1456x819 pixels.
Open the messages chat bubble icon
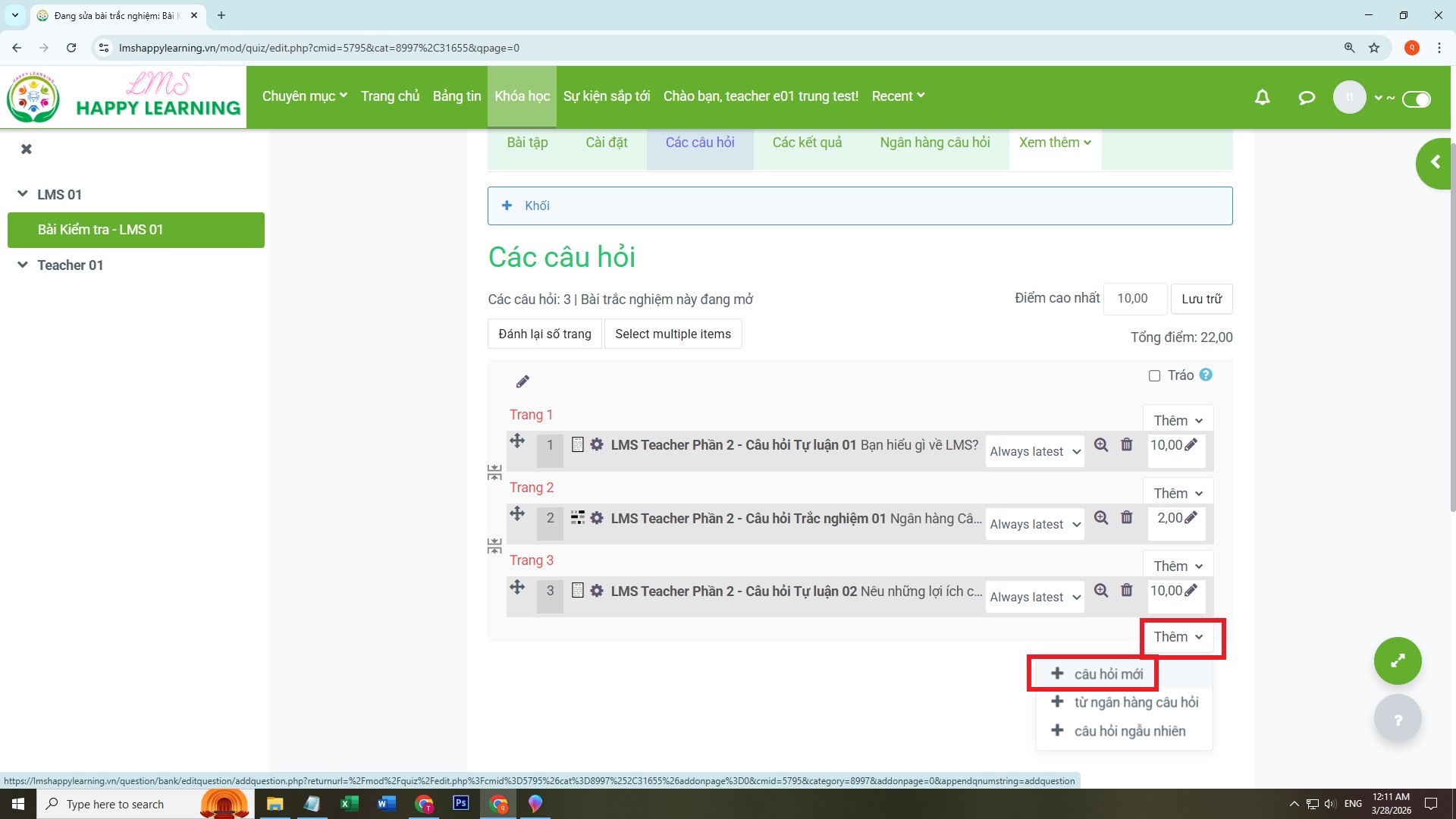(x=1306, y=97)
